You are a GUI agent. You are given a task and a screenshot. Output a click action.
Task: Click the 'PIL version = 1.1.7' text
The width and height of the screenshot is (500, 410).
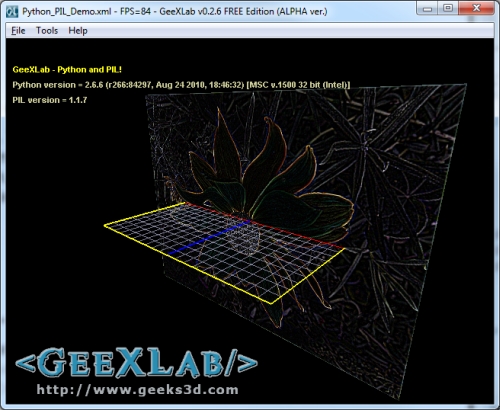click(x=50, y=100)
